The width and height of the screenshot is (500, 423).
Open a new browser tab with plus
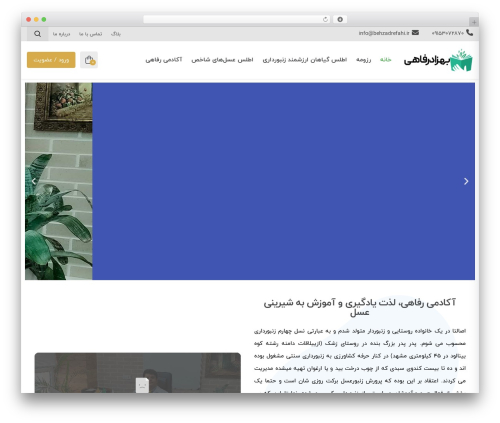[x=474, y=22]
